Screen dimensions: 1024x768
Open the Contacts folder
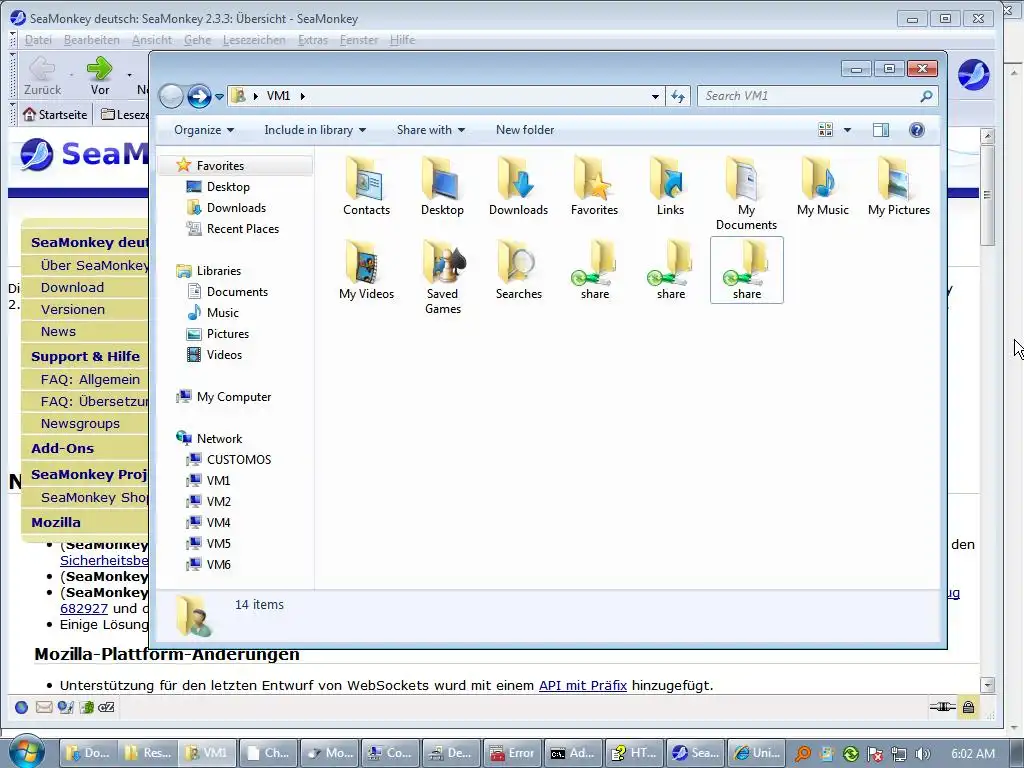366,186
